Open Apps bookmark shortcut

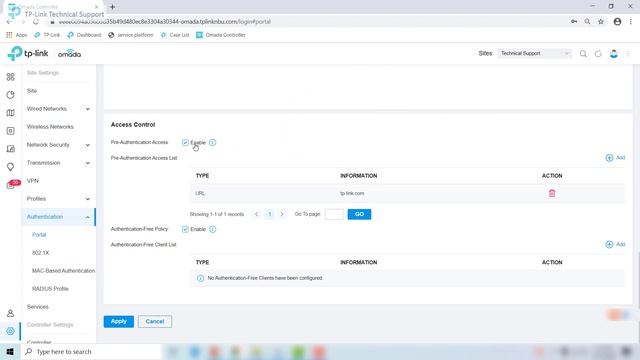pos(17,35)
